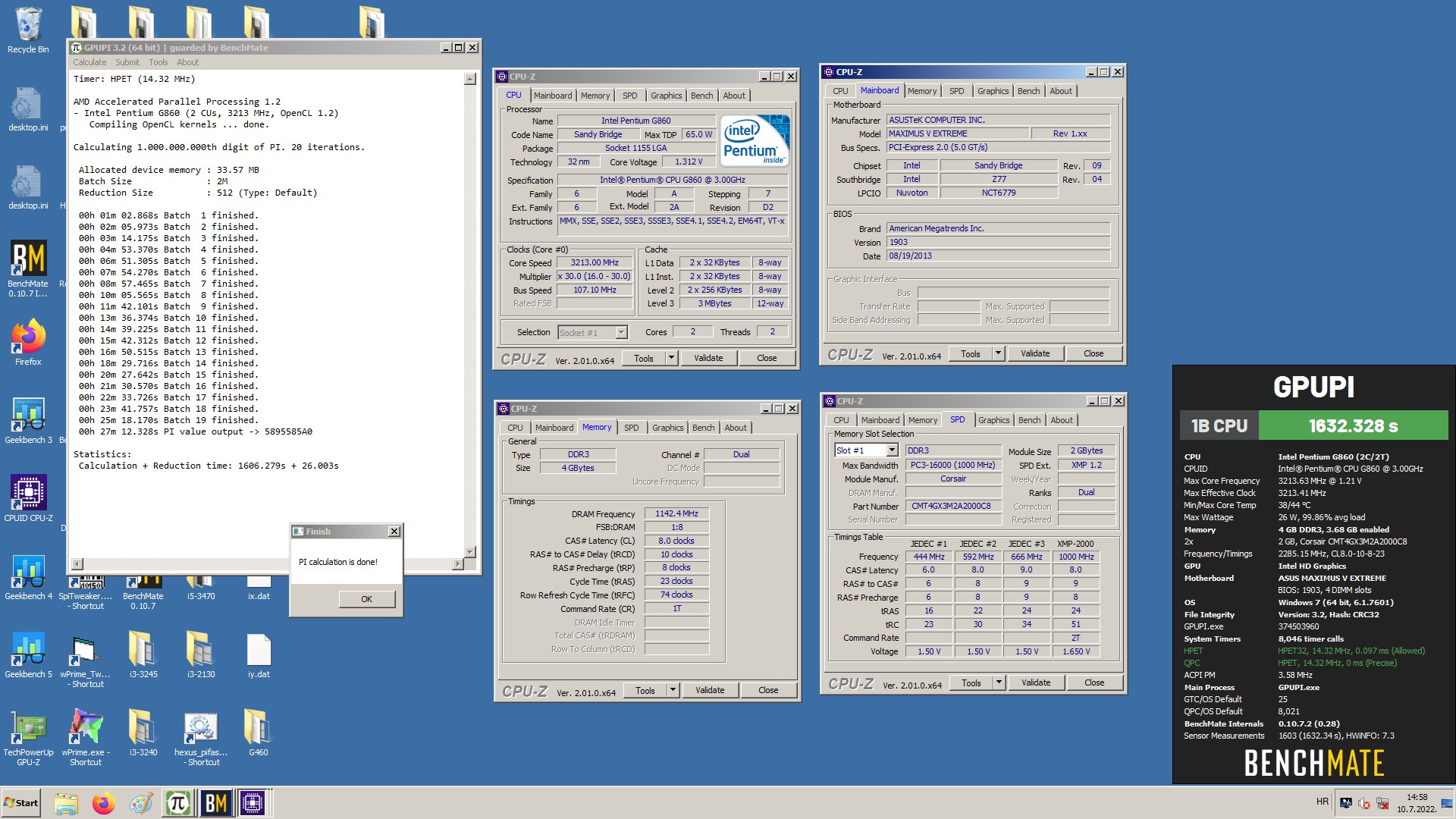Click the CAS# Latency 8.0 clocks value
Viewport: 1456px width, 819px height.
pos(676,541)
